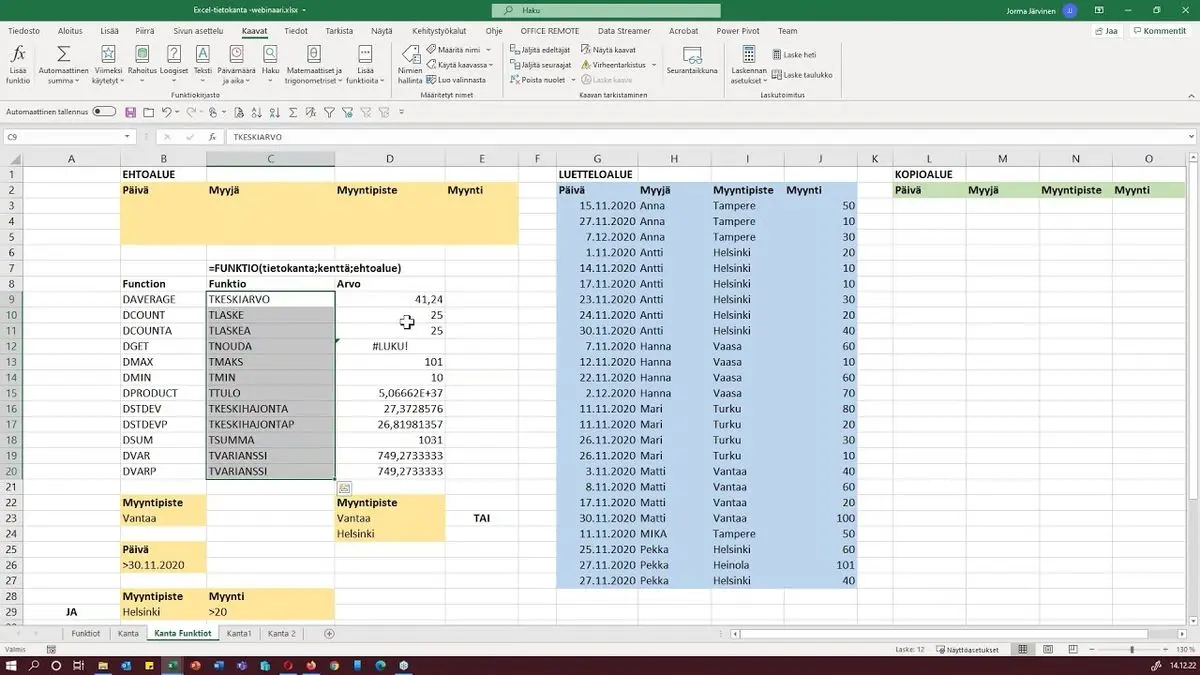The height and width of the screenshot is (675, 1200).
Task: Open the Lisää funktio dialog
Action: pos(17,63)
